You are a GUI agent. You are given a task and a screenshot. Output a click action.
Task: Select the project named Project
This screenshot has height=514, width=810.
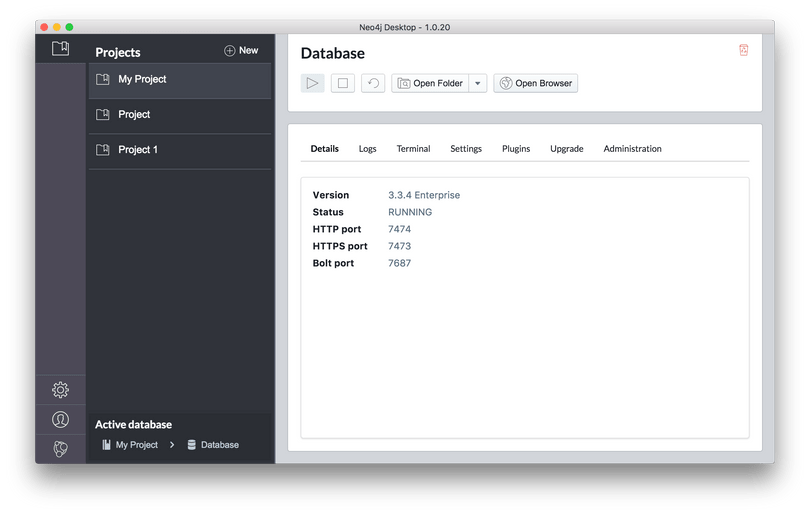coord(180,115)
